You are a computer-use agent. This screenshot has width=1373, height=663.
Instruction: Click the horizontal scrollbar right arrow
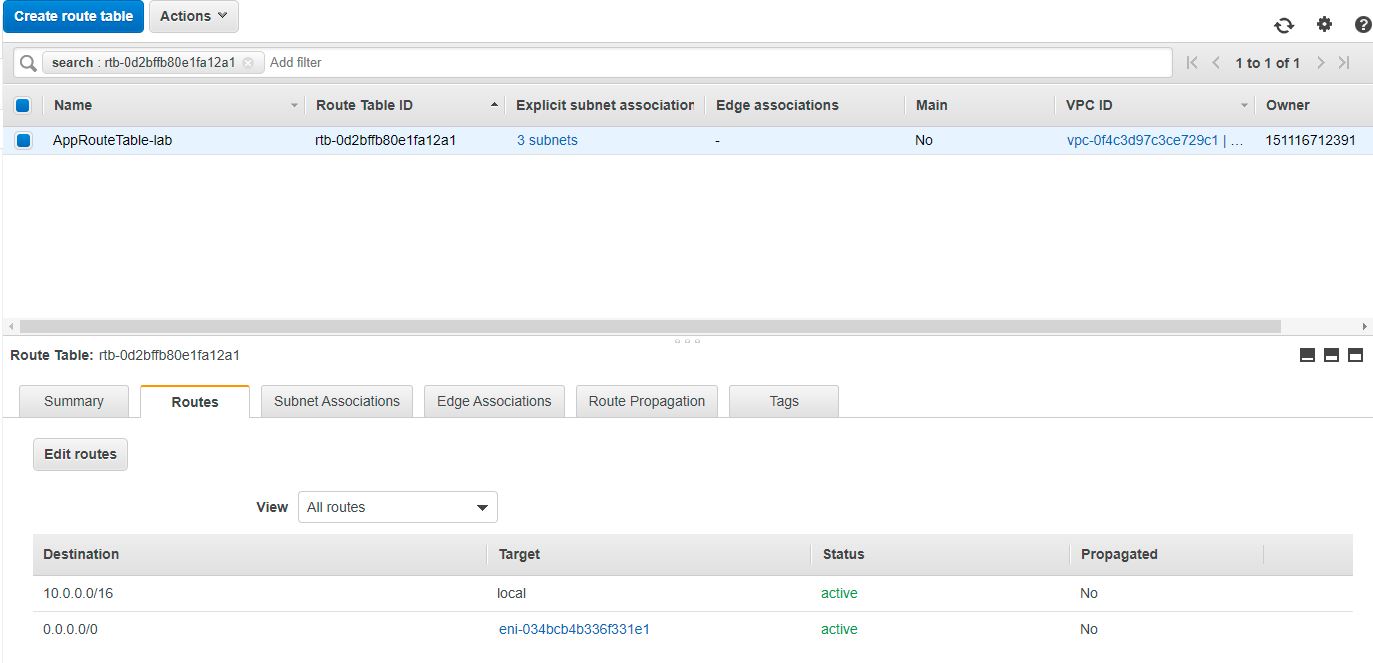click(1365, 326)
